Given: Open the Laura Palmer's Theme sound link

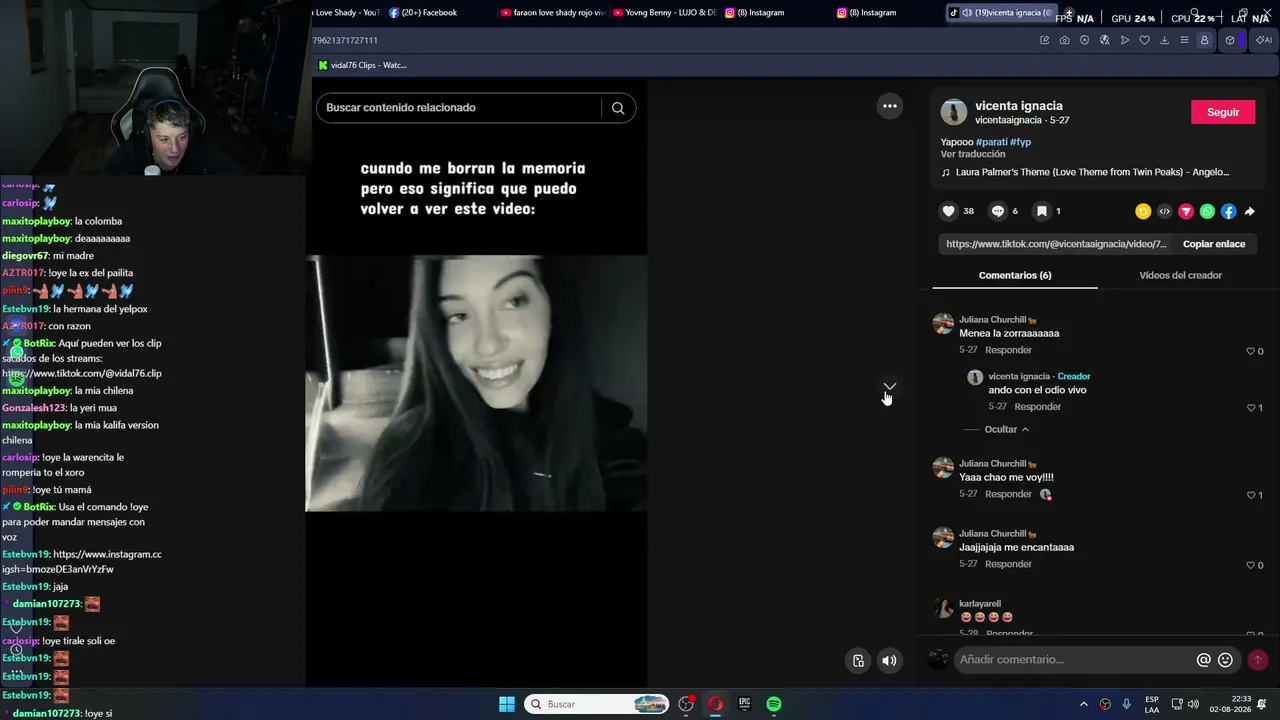Looking at the screenshot, I should pos(1092,172).
